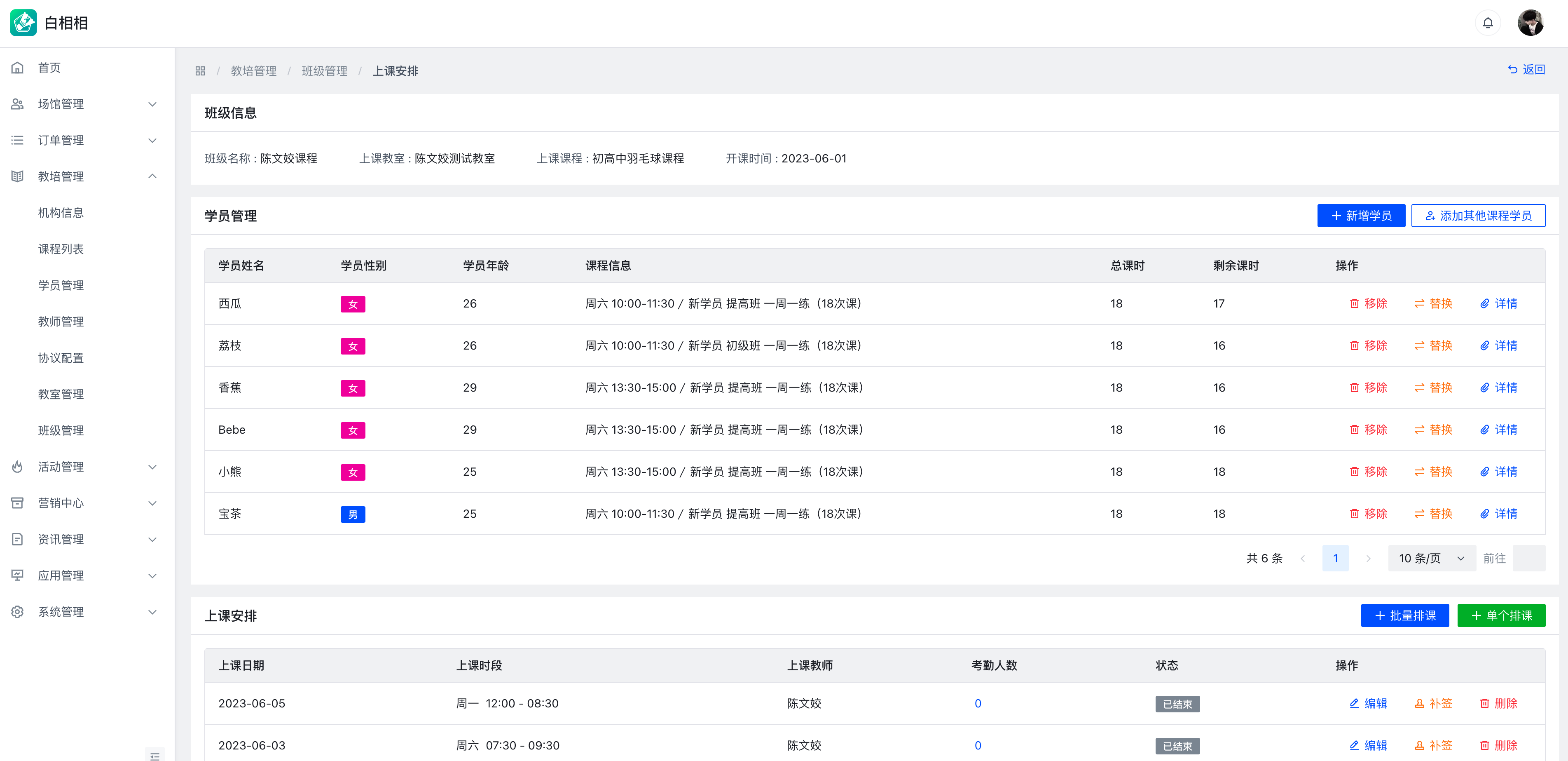Open the notification bell icon
The height and width of the screenshot is (761, 1568).
1488,23
